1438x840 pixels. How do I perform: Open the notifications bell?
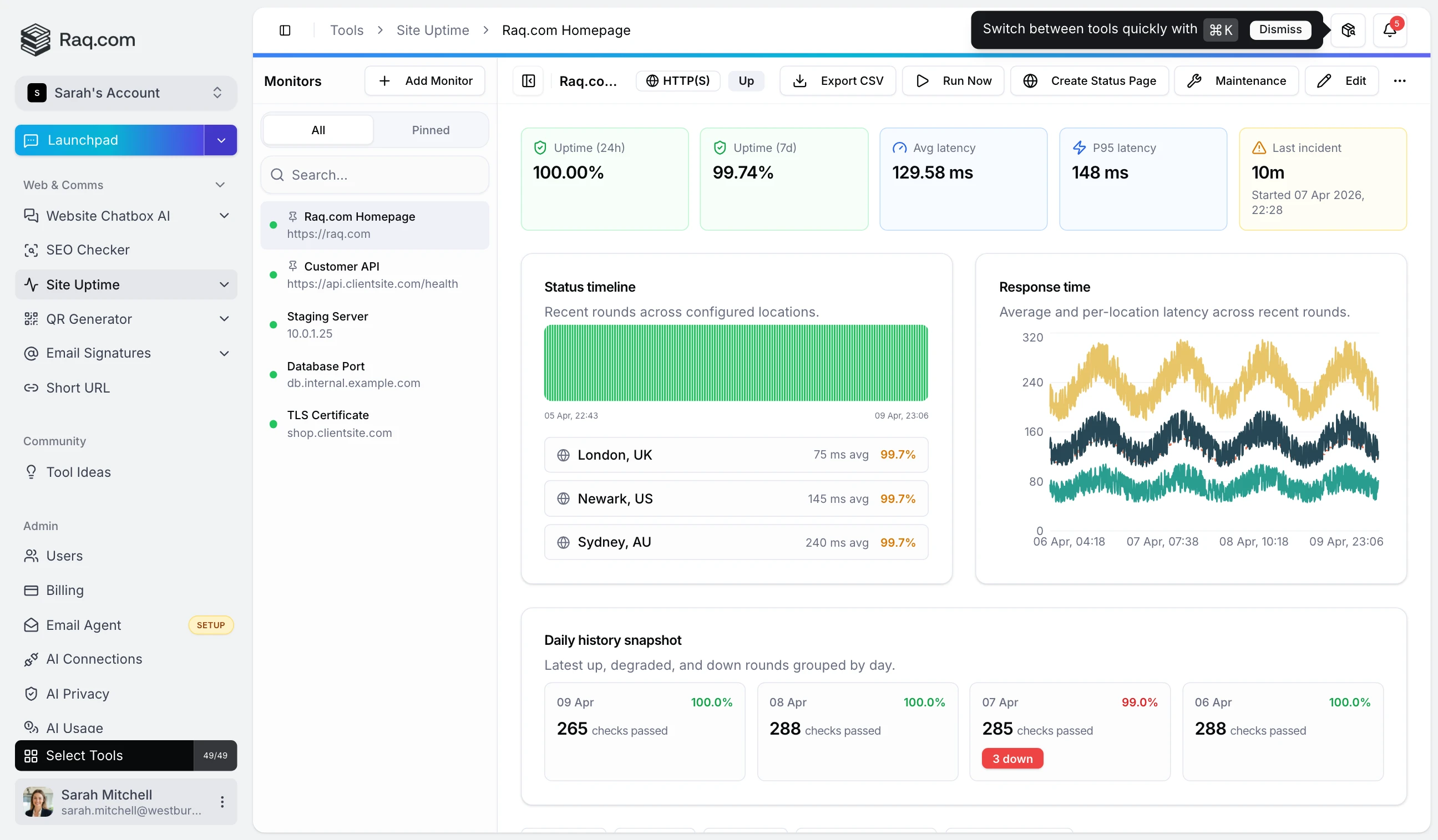pyautogui.click(x=1391, y=29)
